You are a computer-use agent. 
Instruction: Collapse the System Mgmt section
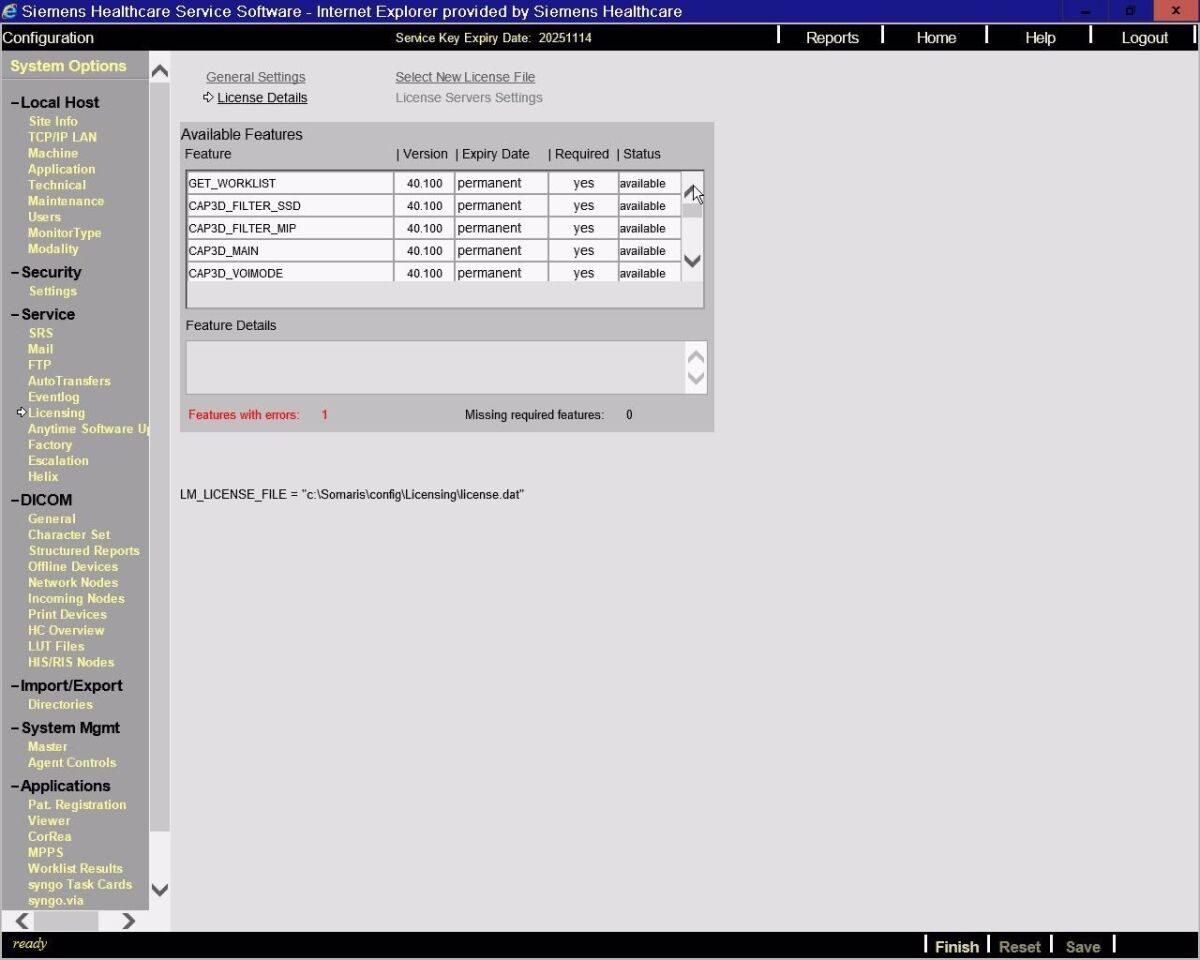(x=15, y=728)
